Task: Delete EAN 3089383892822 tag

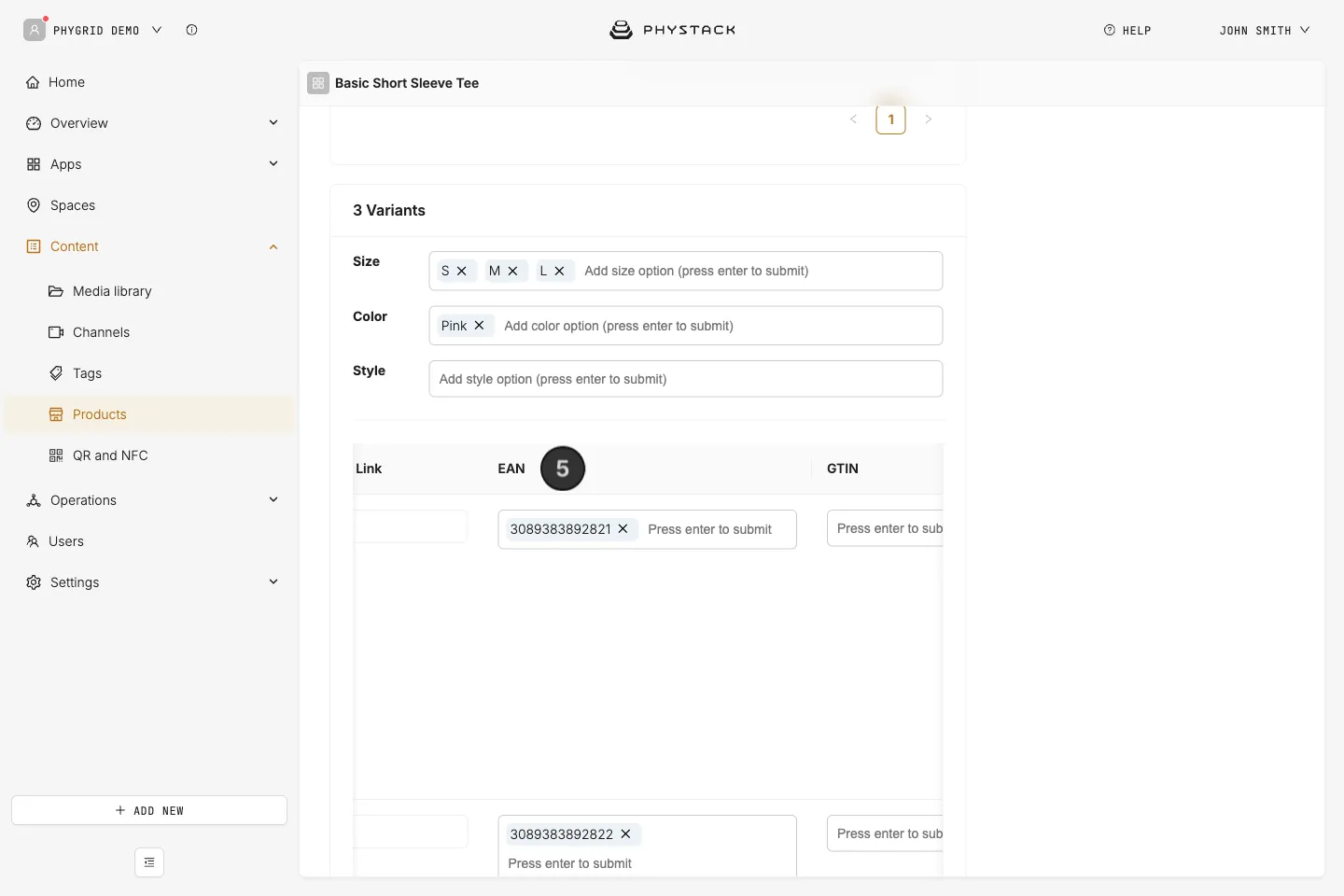Action: point(625,834)
